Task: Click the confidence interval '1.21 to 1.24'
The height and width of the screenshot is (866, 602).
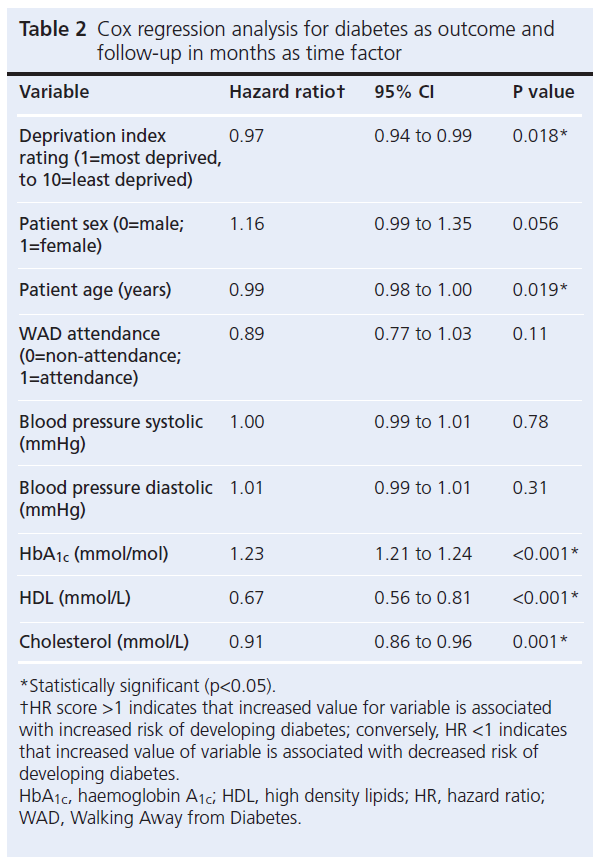Action: pyautogui.click(x=423, y=553)
